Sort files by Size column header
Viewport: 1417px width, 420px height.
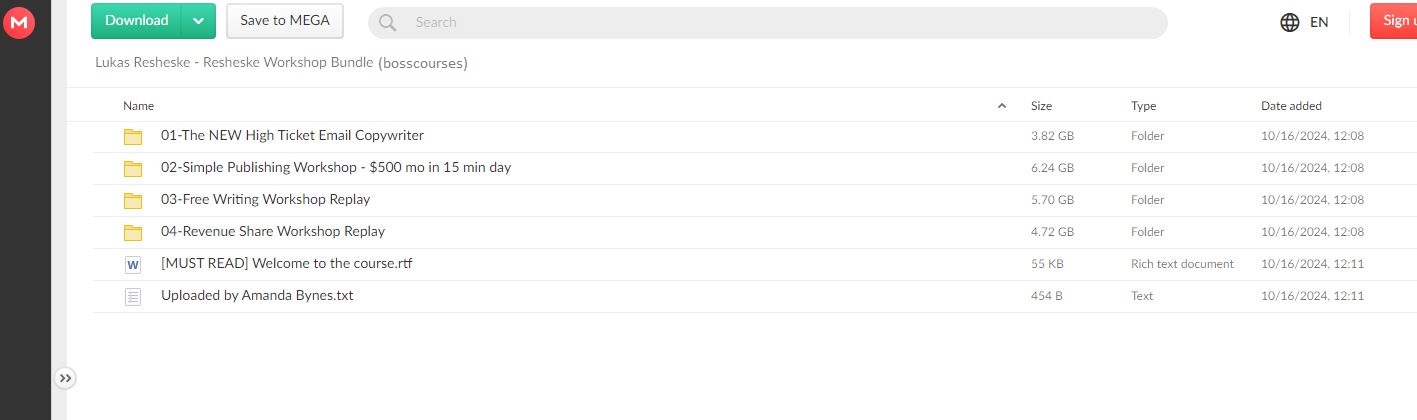(1041, 106)
